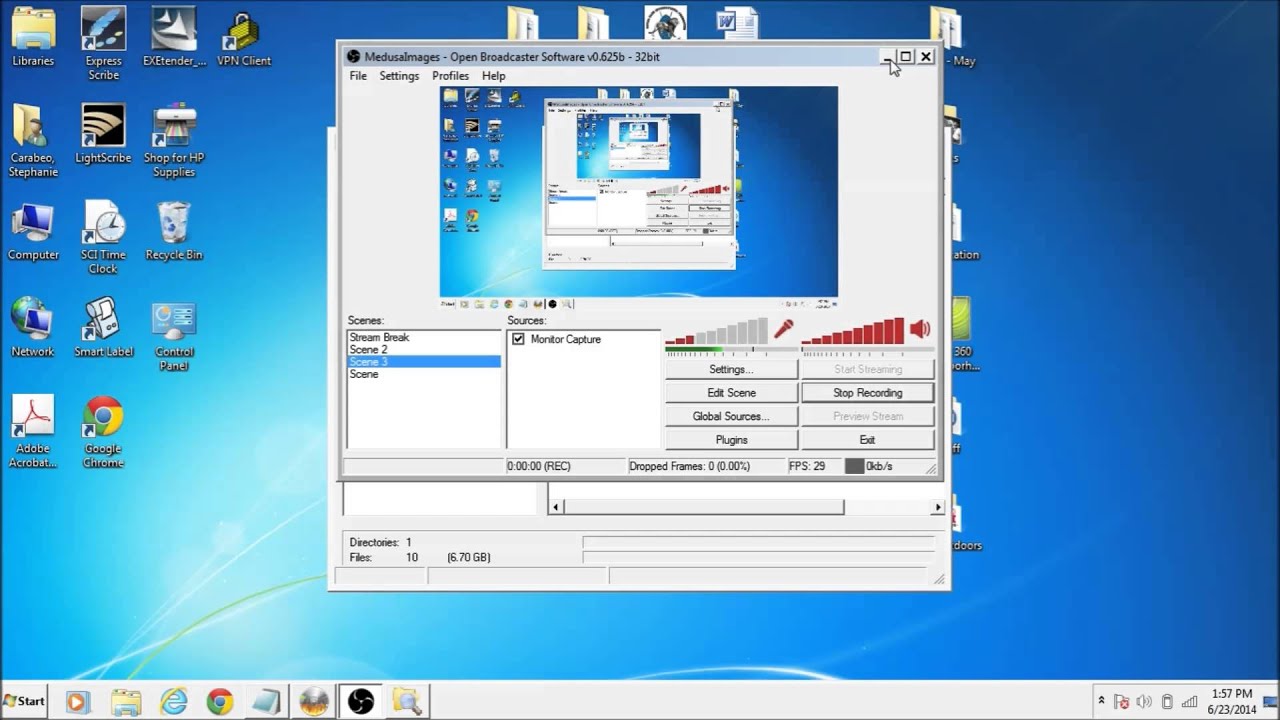The width and height of the screenshot is (1280, 720).
Task: Select the Libraries desktop icon
Action: pyautogui.click(x=33, y=38)
